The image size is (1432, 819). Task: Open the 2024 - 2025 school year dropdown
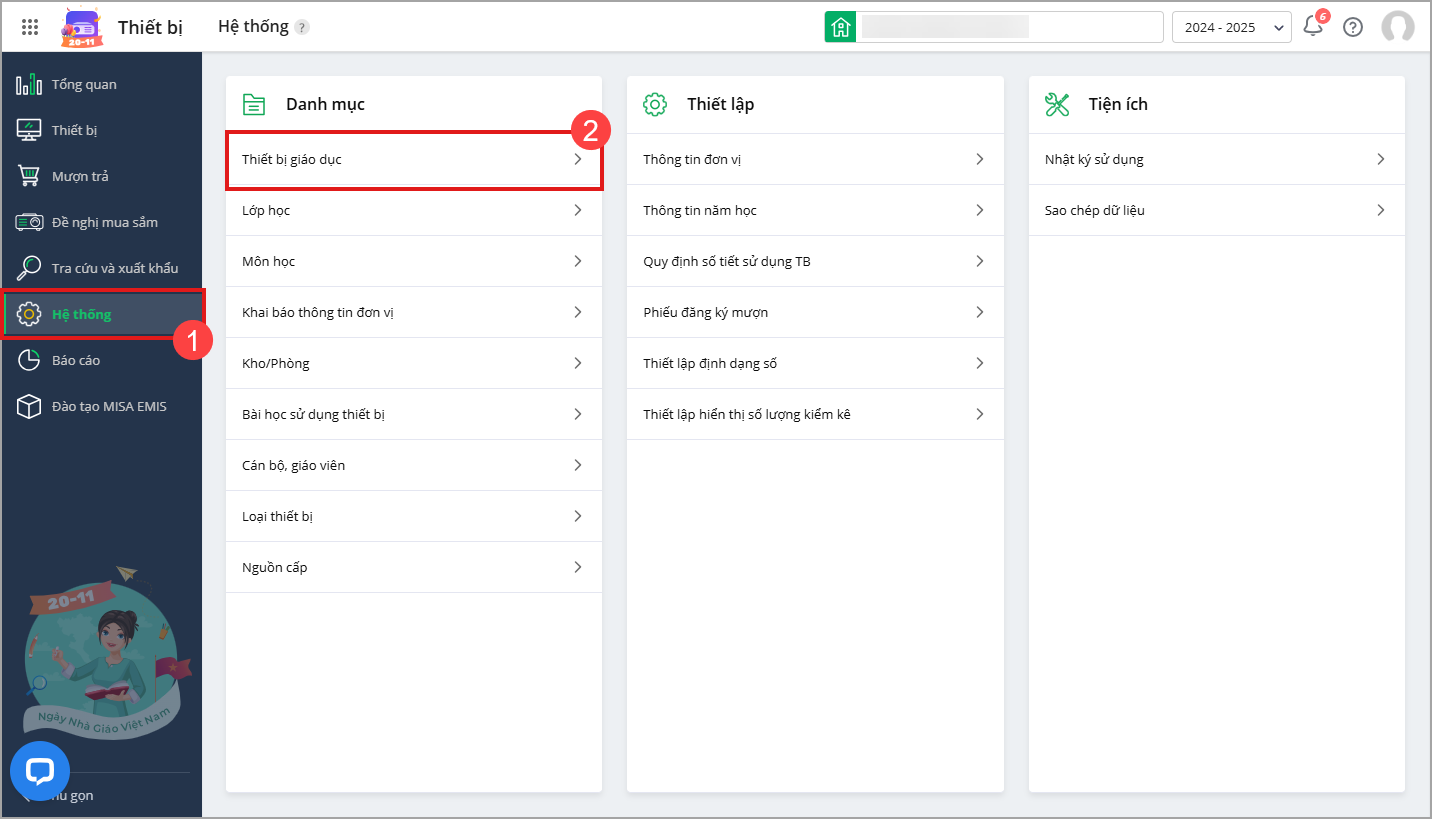tap(1231, 27)
